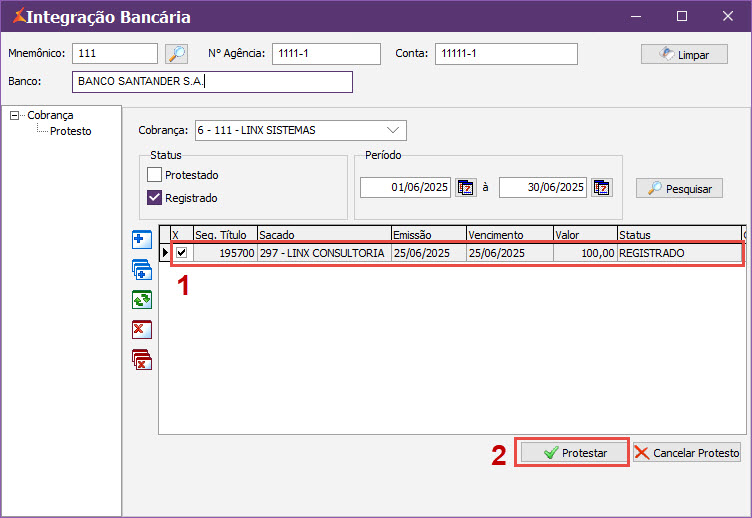The image size is (752, 518).
Task: Click the Protestar button
Action: coord(574,452)
